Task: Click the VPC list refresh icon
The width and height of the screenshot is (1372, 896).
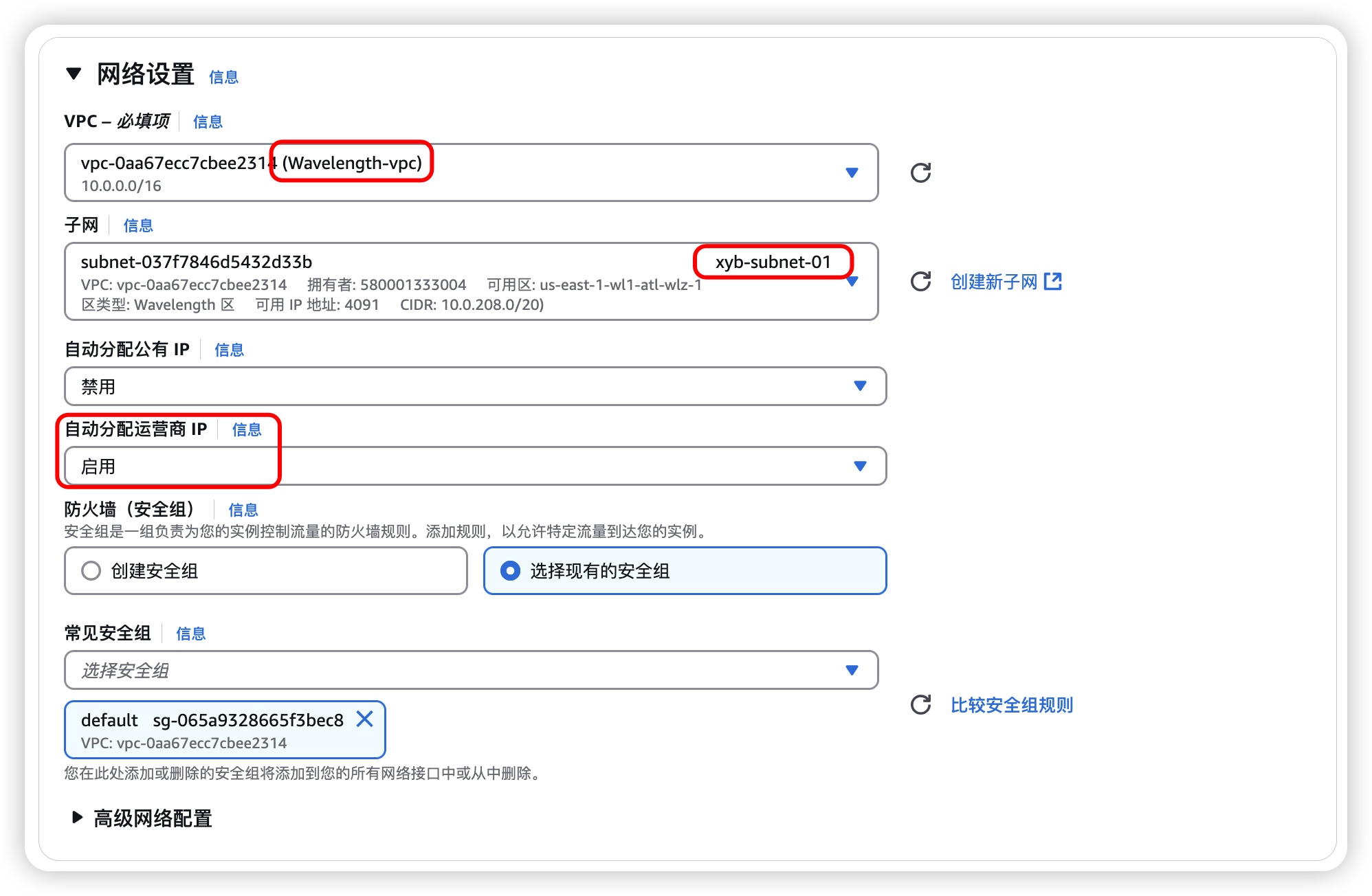Action: pyautogui.click(x=920, y=172)
